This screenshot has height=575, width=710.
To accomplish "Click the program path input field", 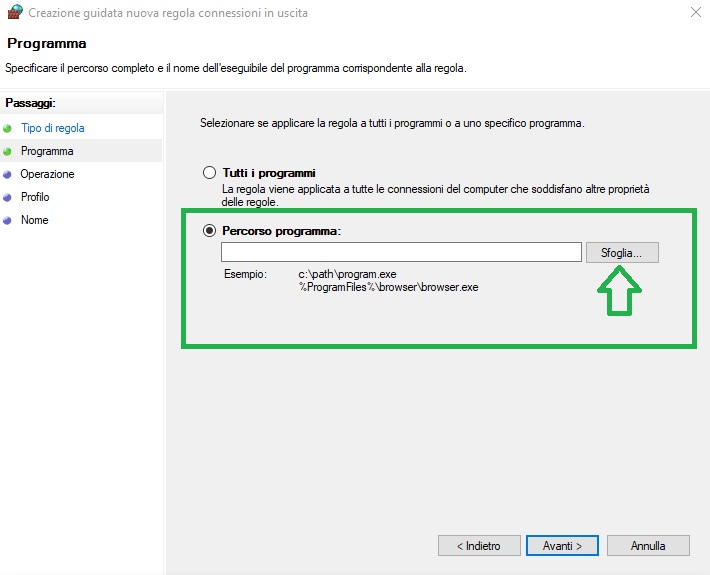I will pyautogui.click(x=401, y=252).
